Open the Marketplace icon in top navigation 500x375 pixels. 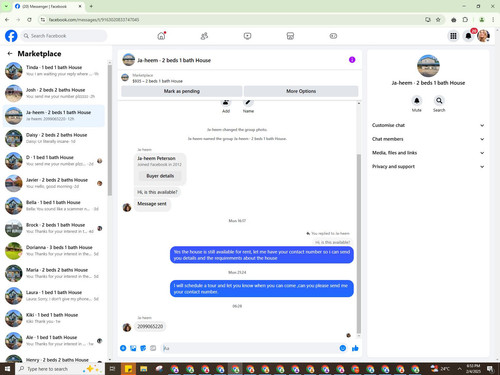point(290,36)
